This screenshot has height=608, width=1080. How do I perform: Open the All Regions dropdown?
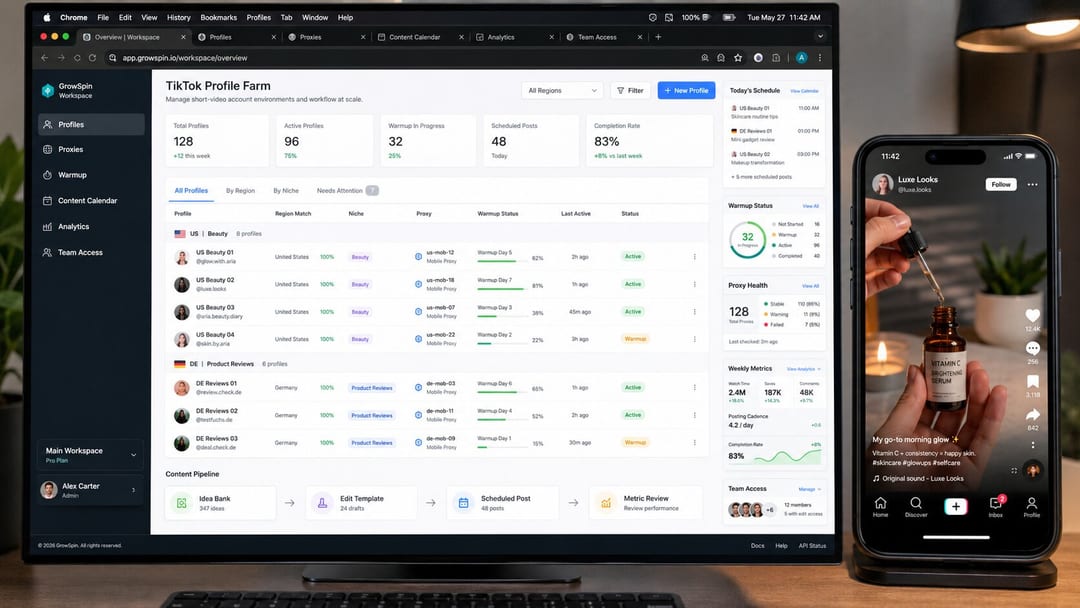point(563,91)
